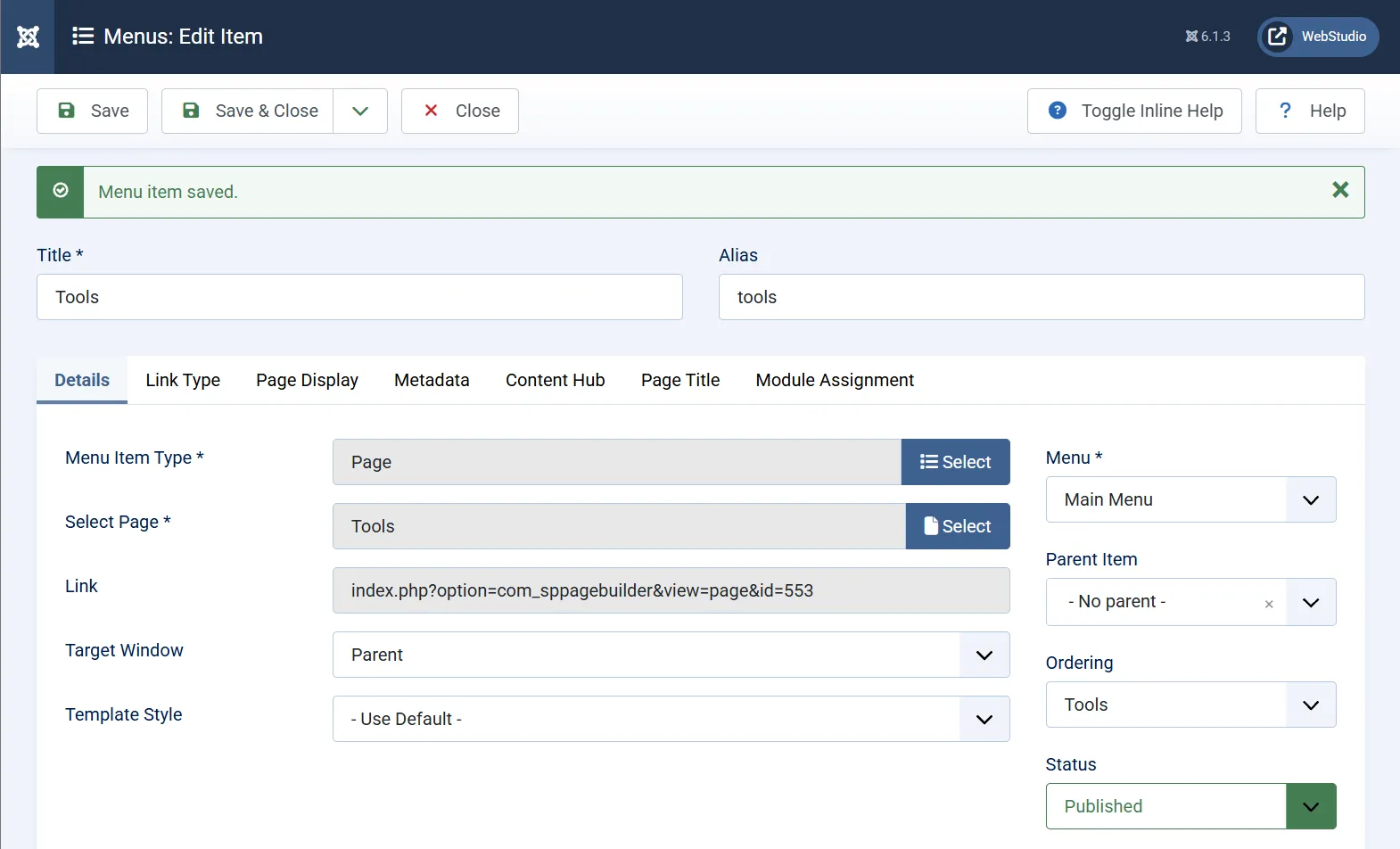Click Save & Close button

pyautogui.click(x=247, y=111)
